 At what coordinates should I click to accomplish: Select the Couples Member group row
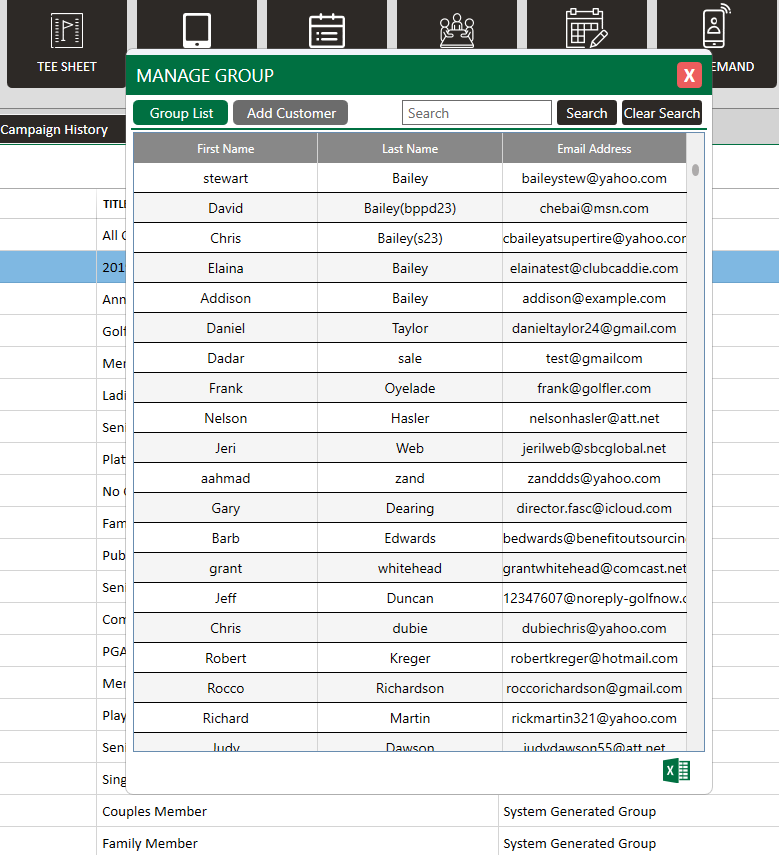tap(155, 811)
